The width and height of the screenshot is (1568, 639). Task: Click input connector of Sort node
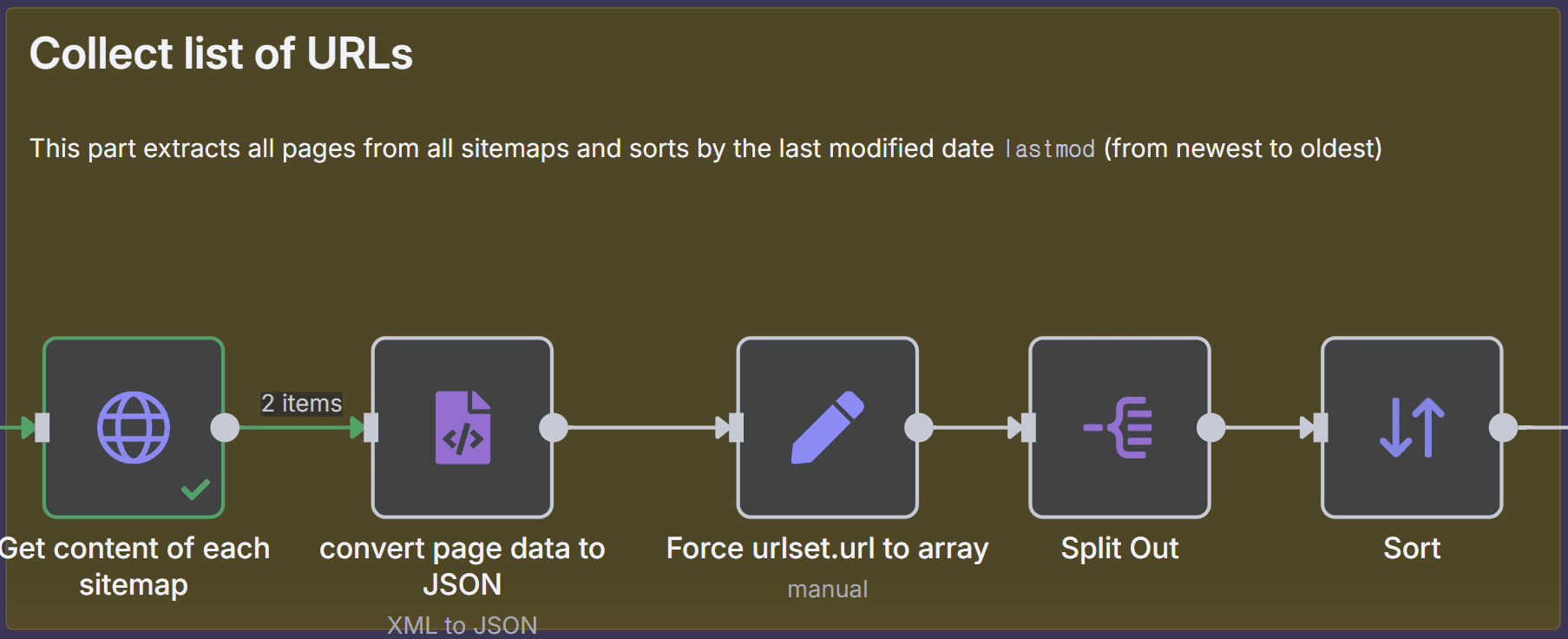click(x=1322, y=427)
